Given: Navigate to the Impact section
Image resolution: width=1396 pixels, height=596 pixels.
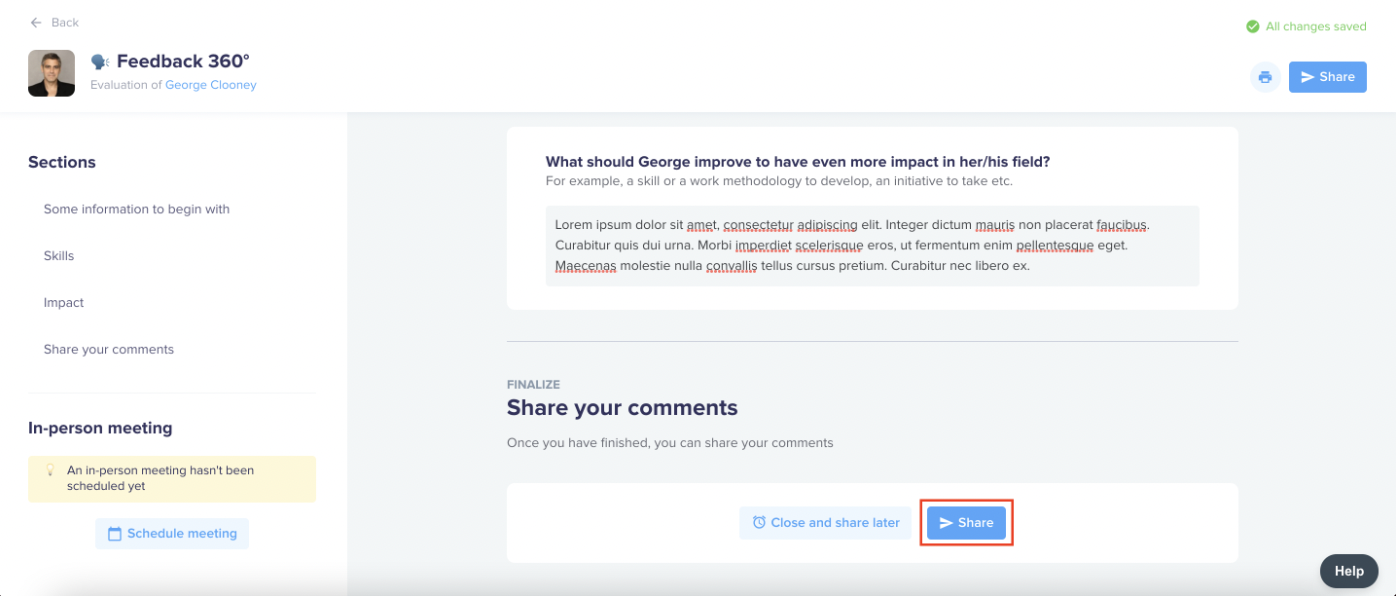Looking at the screenshot, I should click(64, 303).
